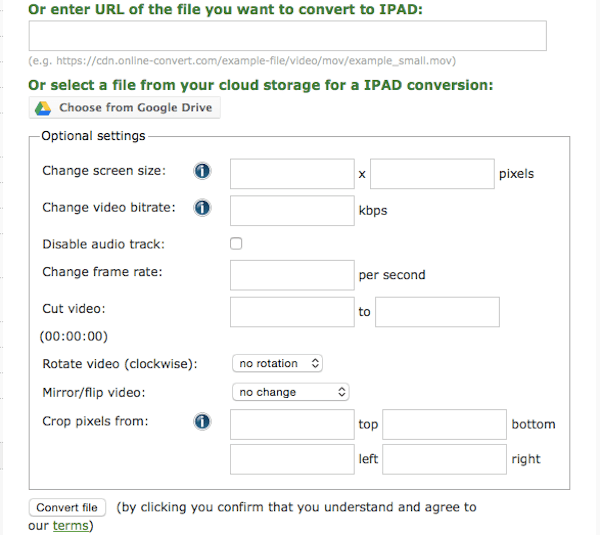Click the Cut video end time field
The width and height of the screenshot is (600, 535).
[x=437, y=312]
